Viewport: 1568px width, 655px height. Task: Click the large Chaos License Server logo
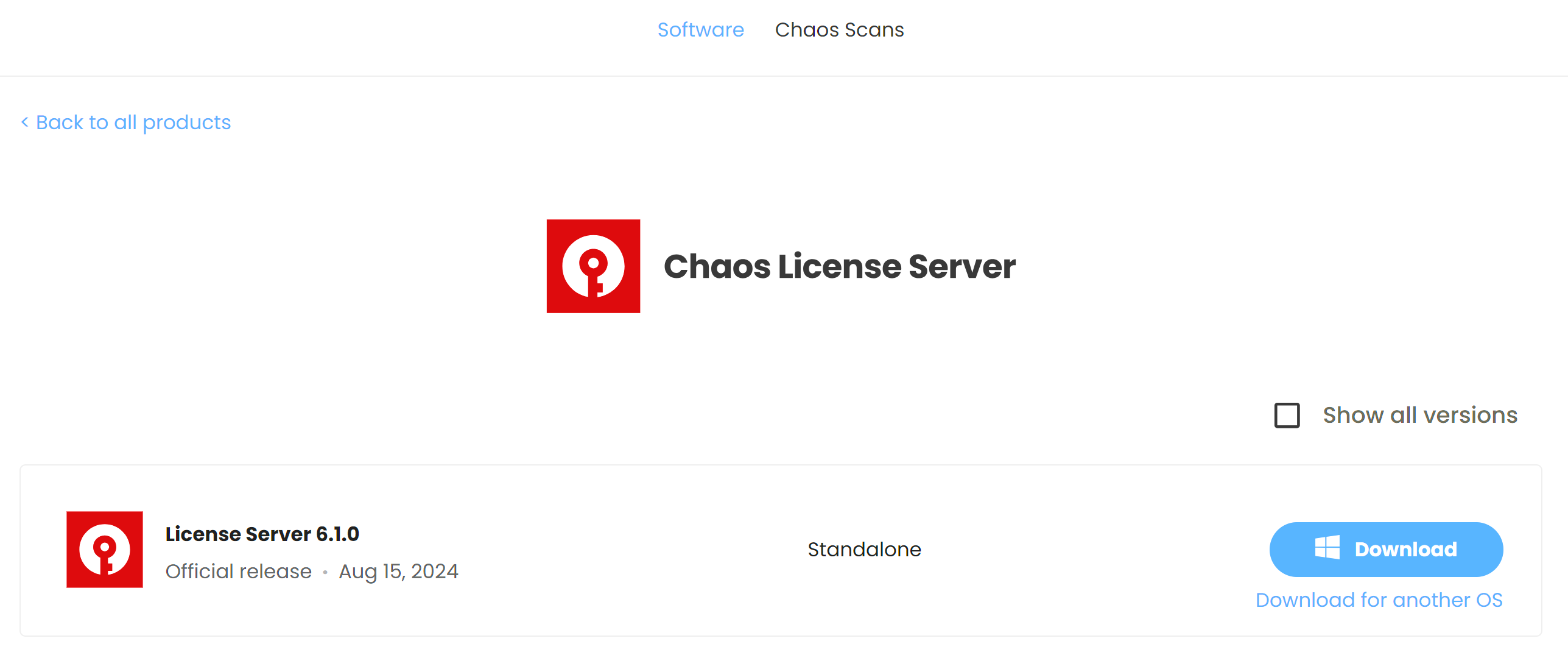tap(593, 266)
